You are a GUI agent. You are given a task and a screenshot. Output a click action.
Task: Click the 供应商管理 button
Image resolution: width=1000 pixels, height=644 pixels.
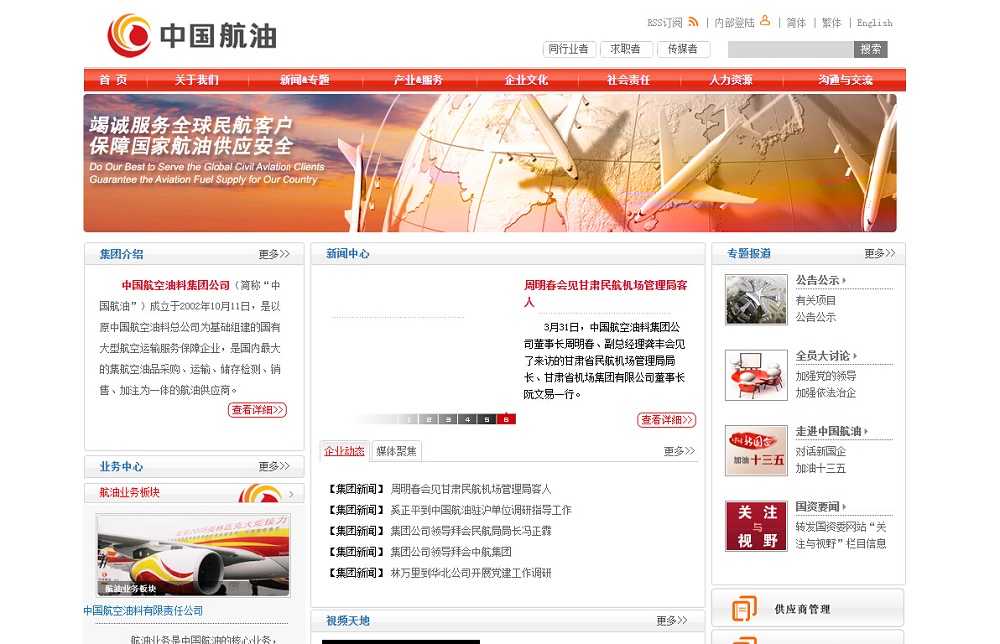[808, 608]
